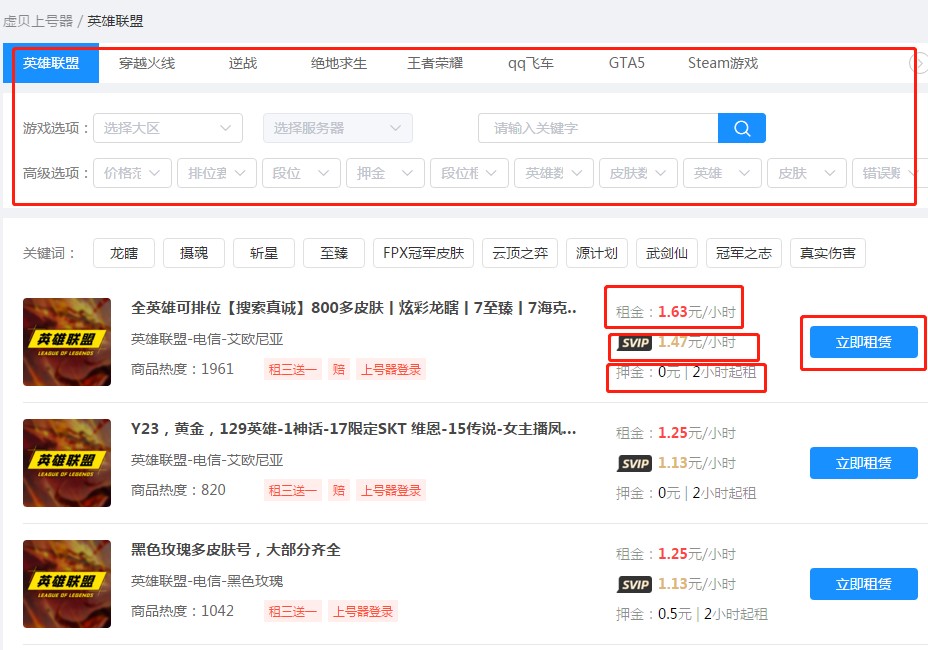Click the SVIP badge of the 800多皮肤 listing
Viewport: 928px width, 650px height.
click(x=634, y=343)
